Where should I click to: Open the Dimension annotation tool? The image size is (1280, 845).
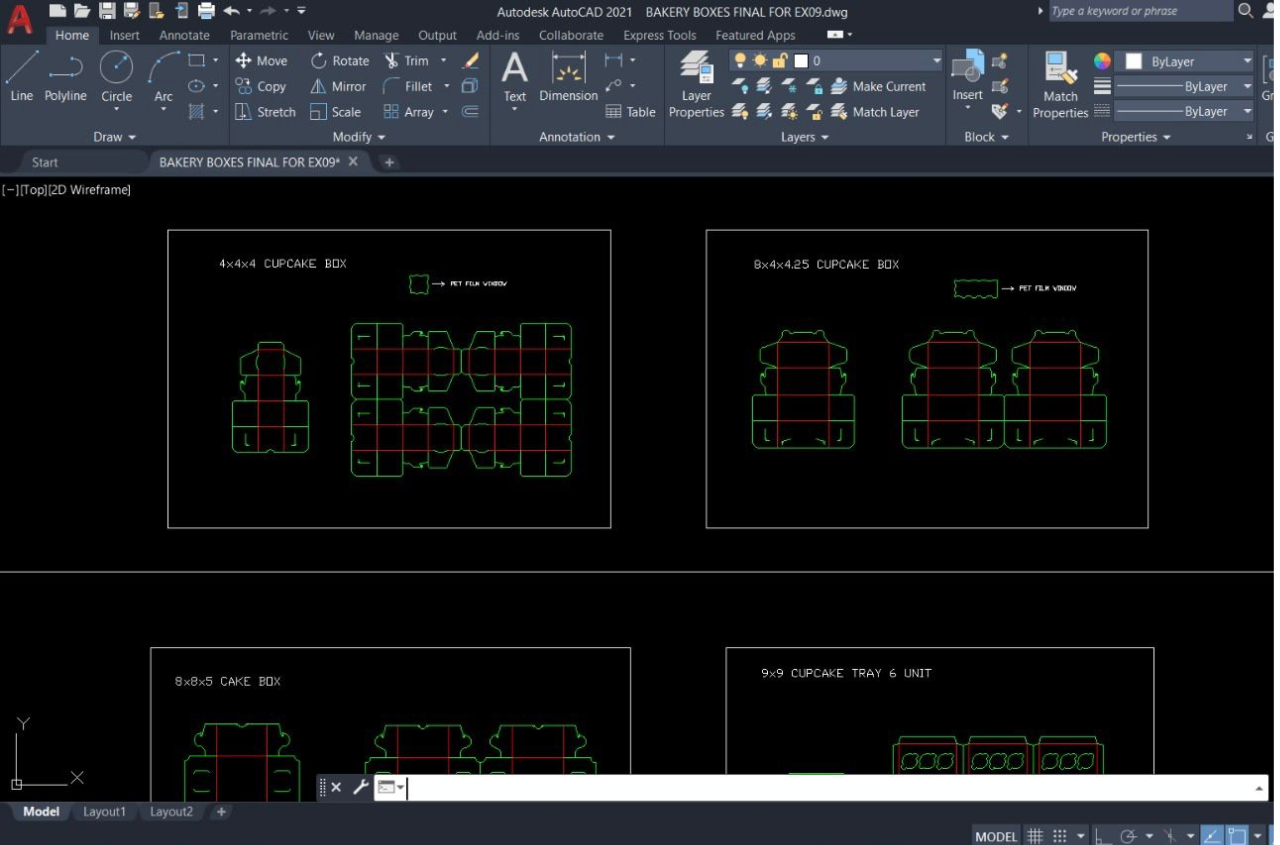coord(568,77)
